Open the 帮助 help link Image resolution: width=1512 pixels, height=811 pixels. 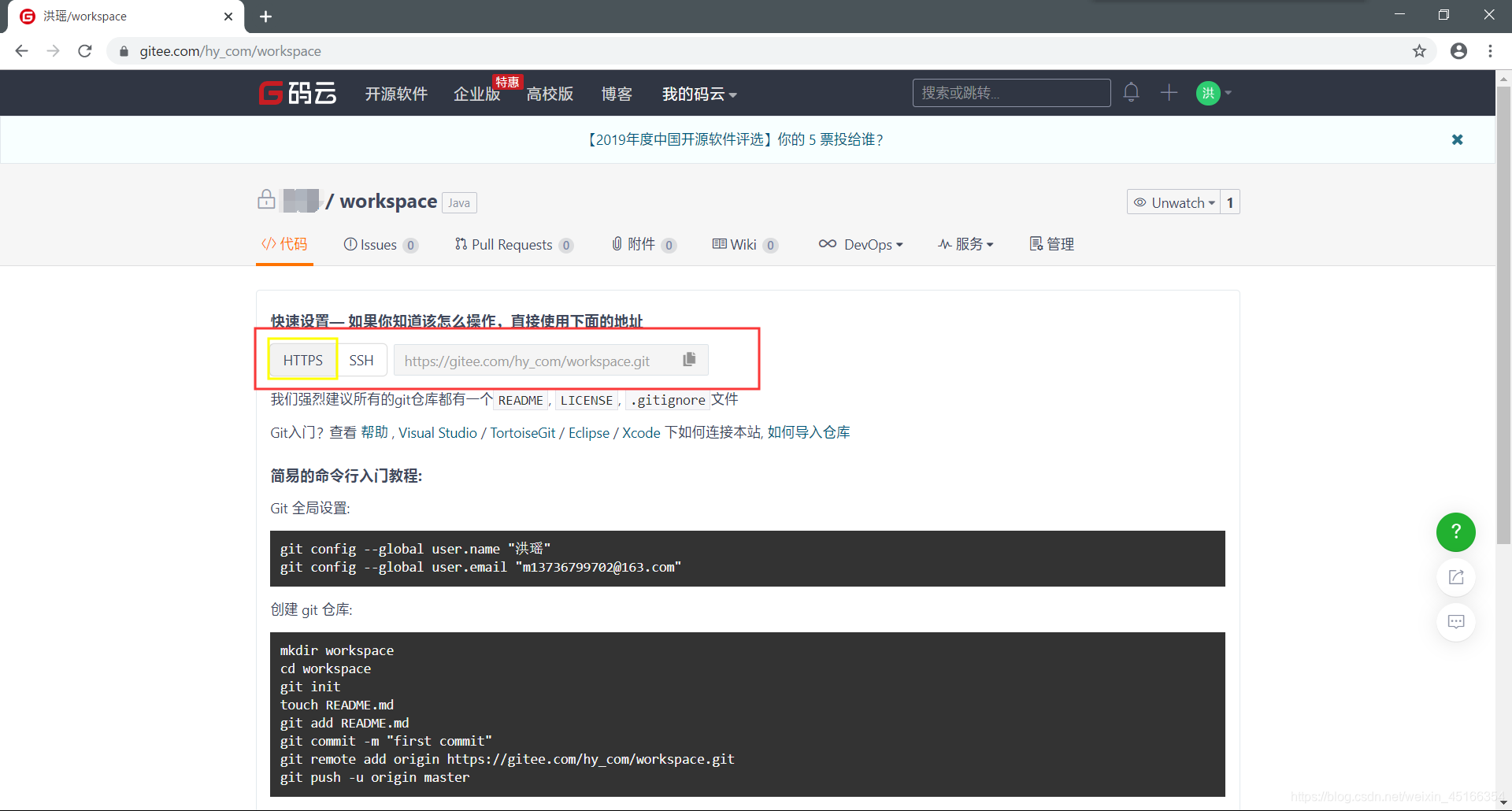[x=374, y=432]
